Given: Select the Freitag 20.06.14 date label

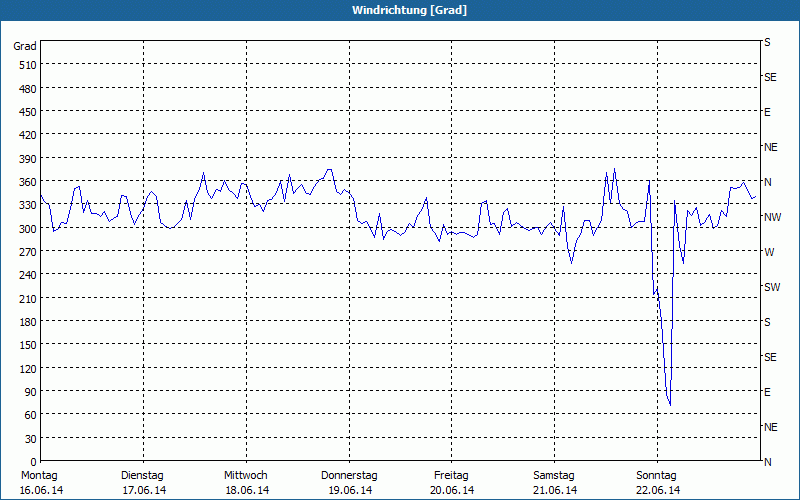Looking at the screenshot, I should point(452,483).
